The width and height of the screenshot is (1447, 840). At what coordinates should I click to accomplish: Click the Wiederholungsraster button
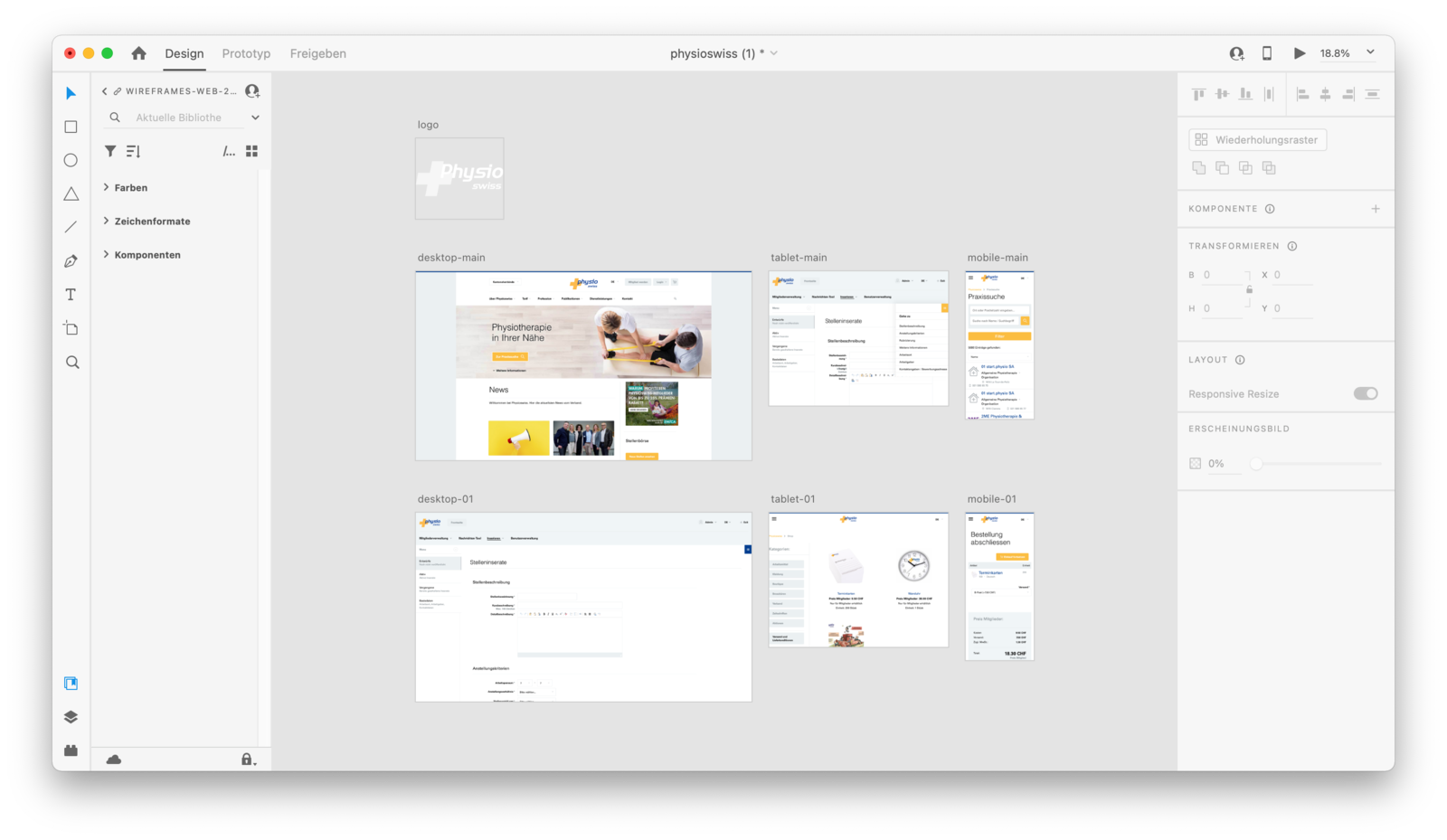click(x=1258, y=139)
